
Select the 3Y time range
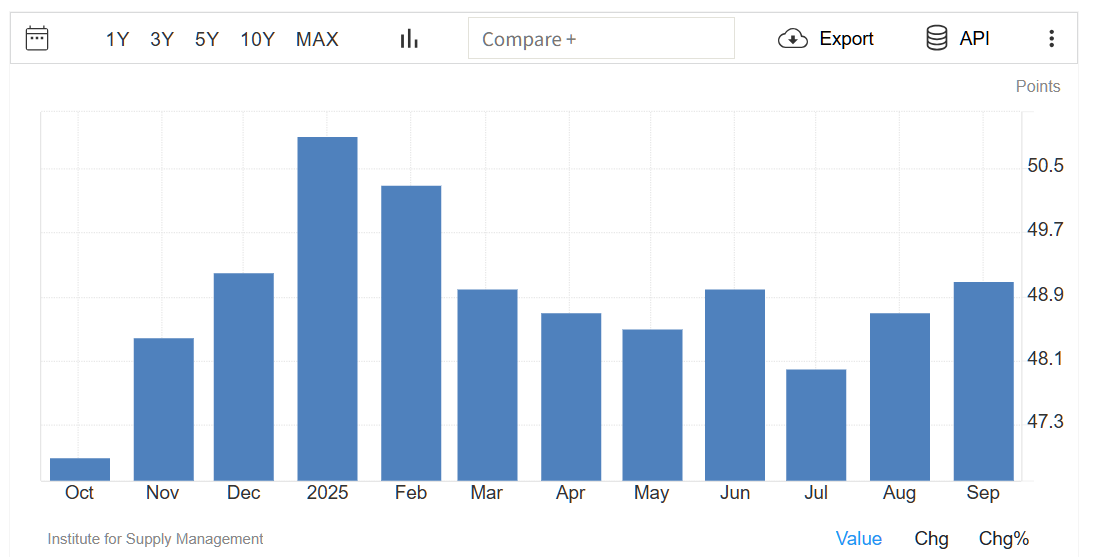(x=162, y=39)
